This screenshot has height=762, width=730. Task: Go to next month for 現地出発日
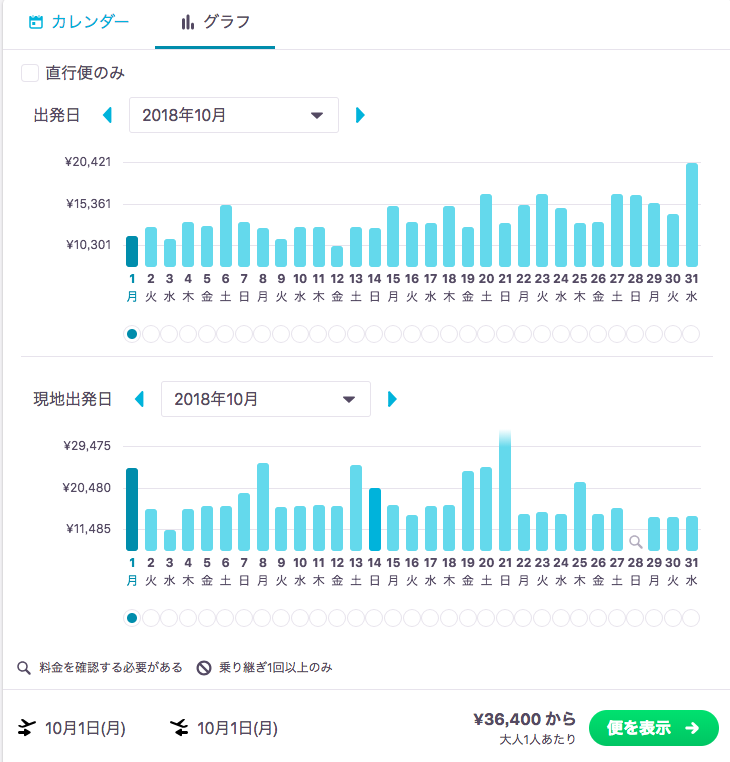[x=392, y=399]
